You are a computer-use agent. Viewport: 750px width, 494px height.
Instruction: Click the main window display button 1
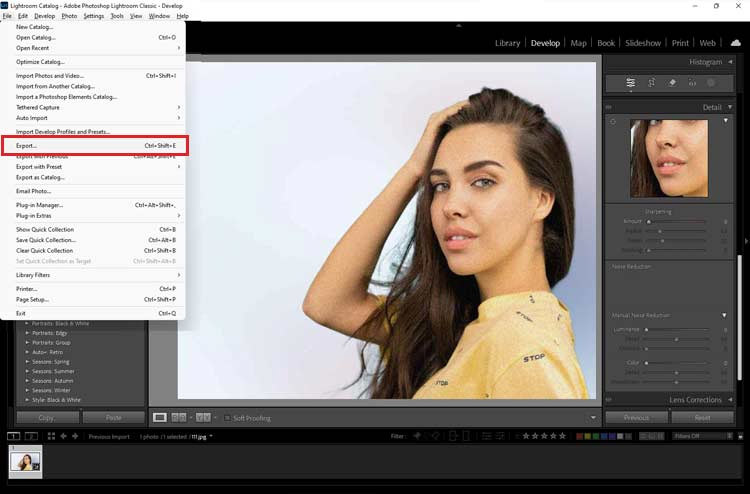coord(13,436)
